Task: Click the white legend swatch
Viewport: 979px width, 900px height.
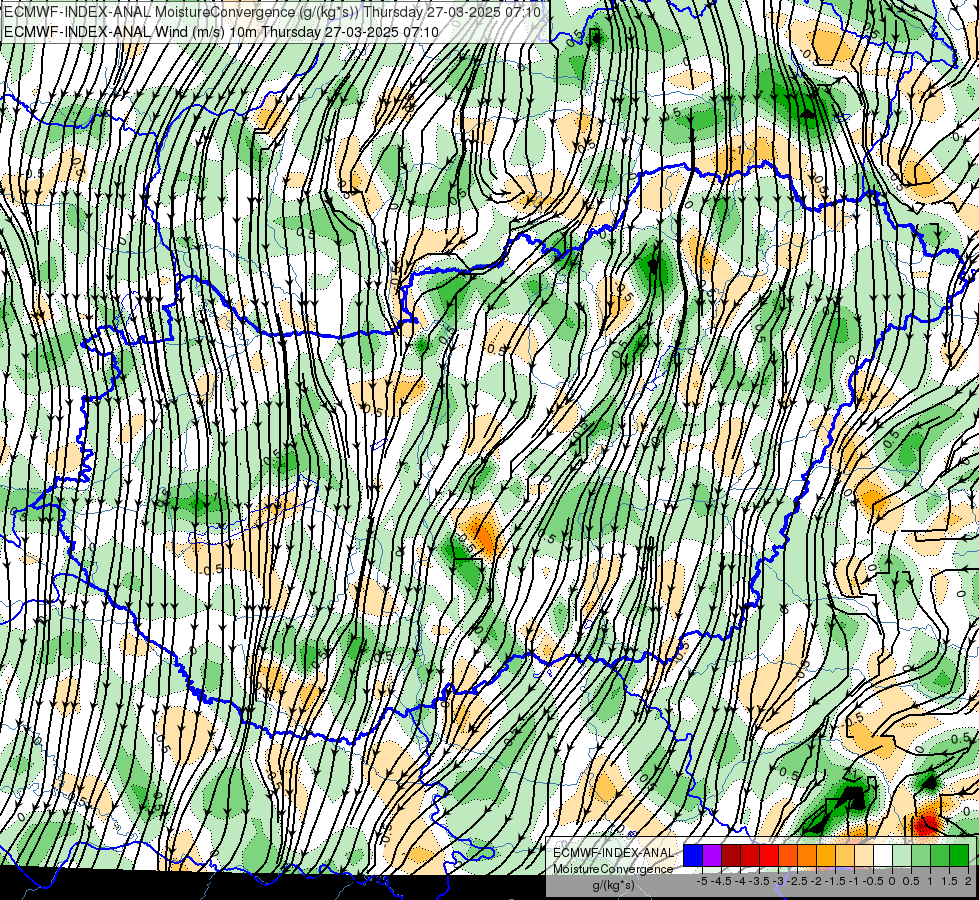Action: coord(883,855)
